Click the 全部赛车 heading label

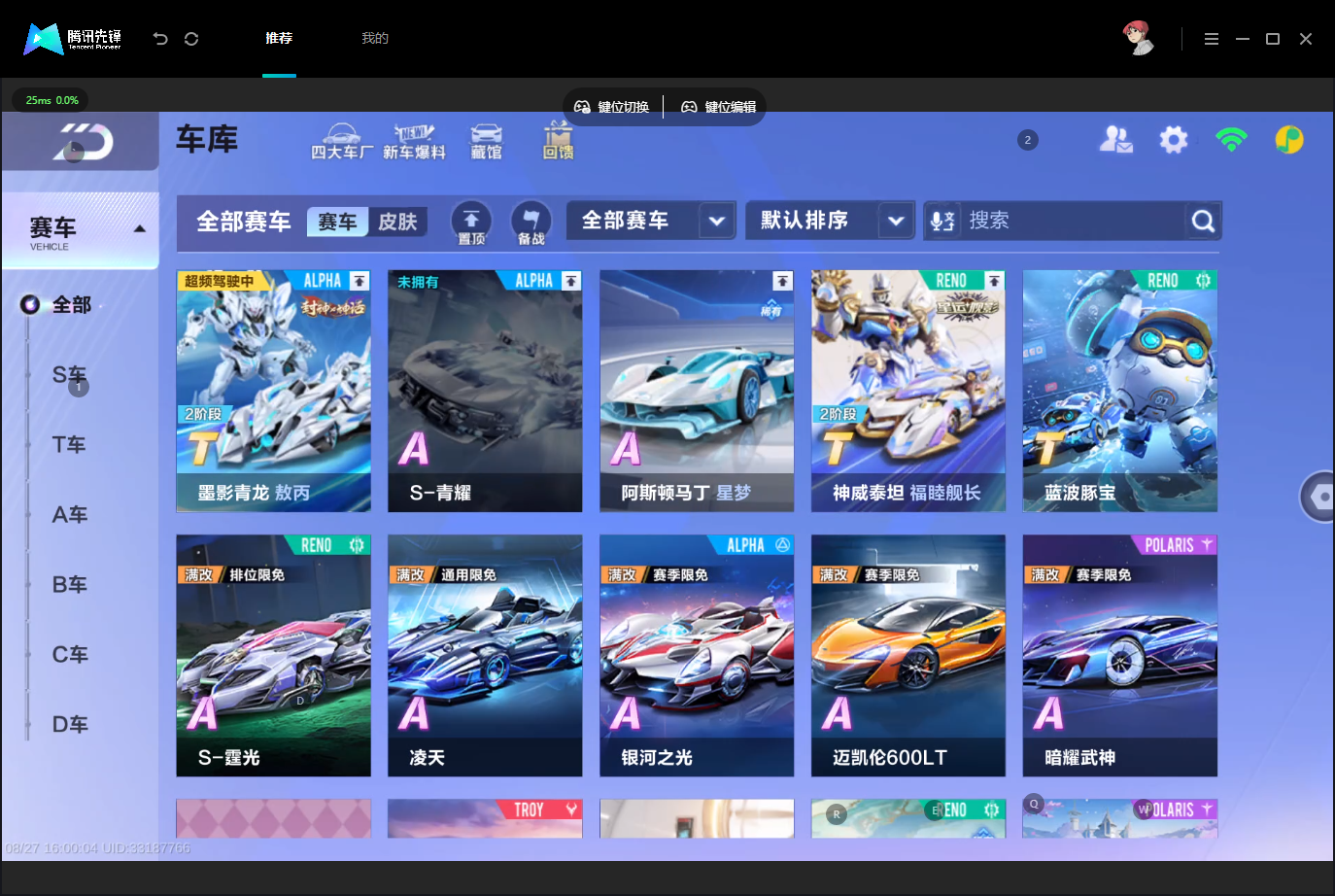244,222
